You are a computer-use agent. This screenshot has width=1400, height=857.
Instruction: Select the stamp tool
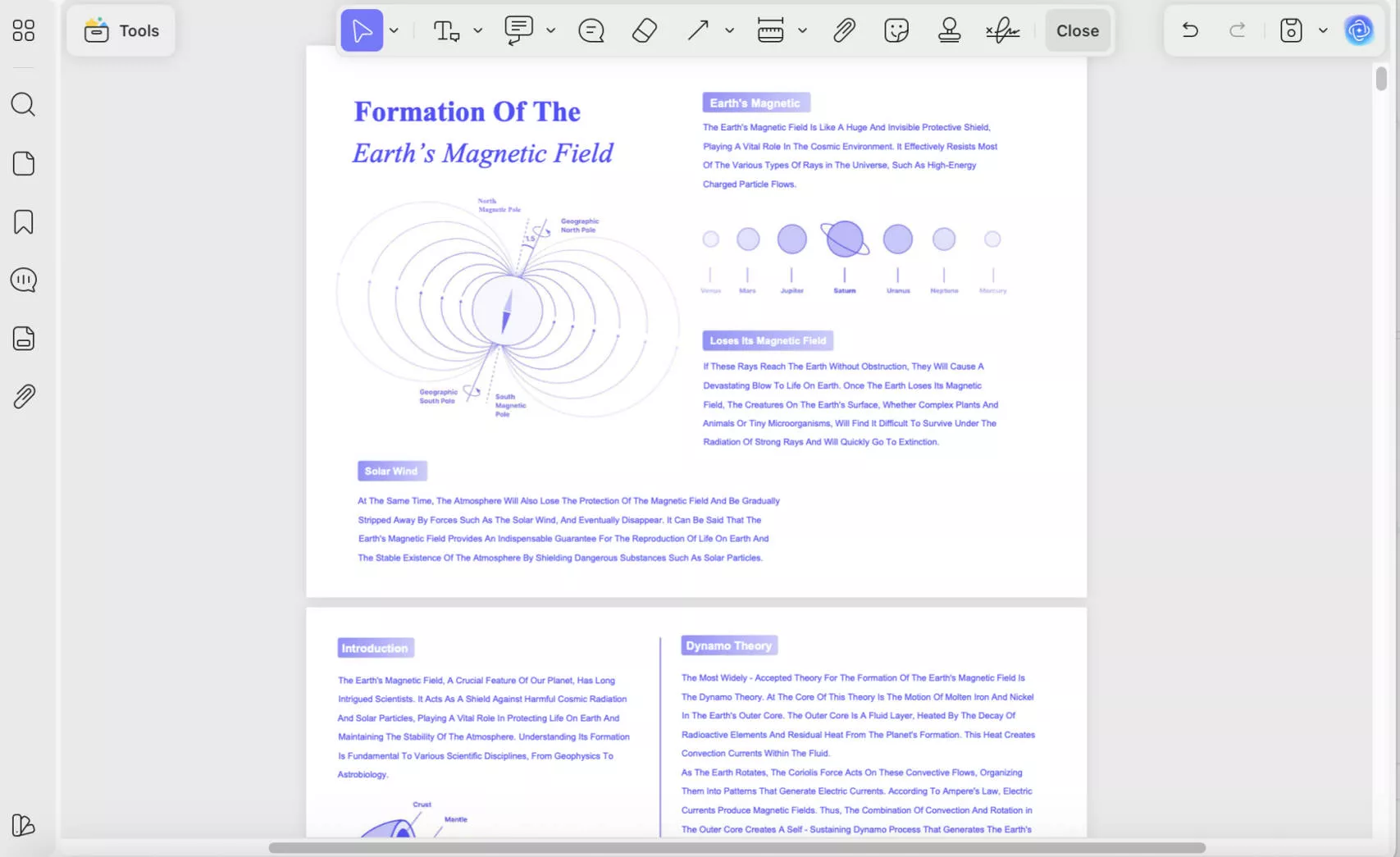(950, 30)
